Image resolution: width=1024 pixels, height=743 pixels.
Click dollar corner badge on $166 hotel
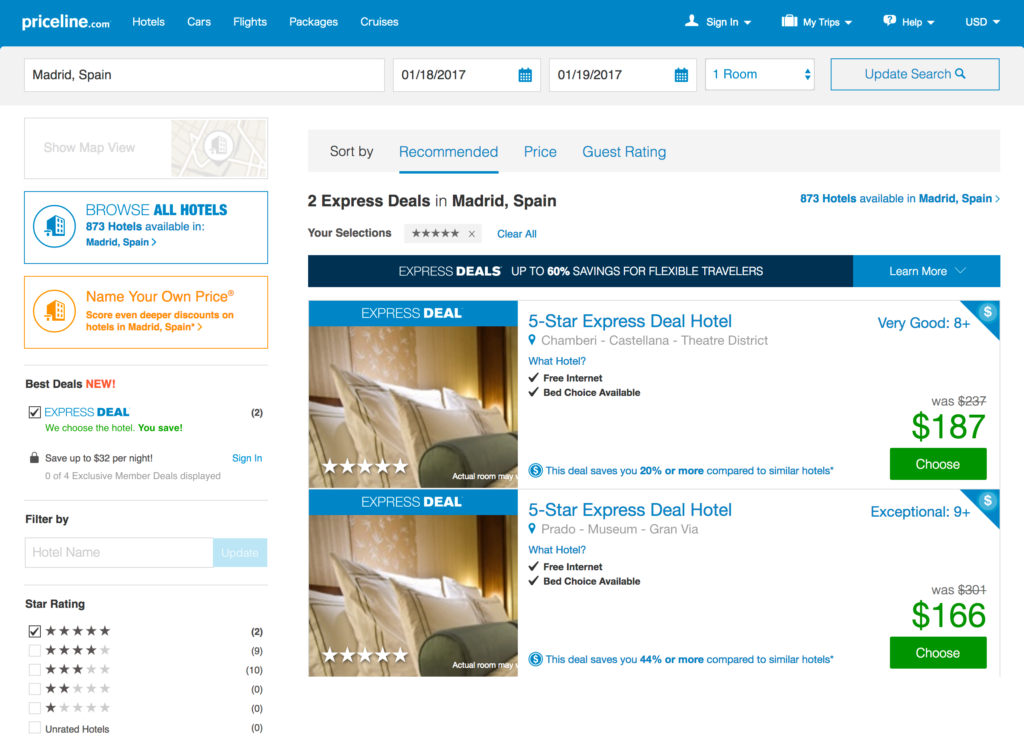tap(987, 501)
